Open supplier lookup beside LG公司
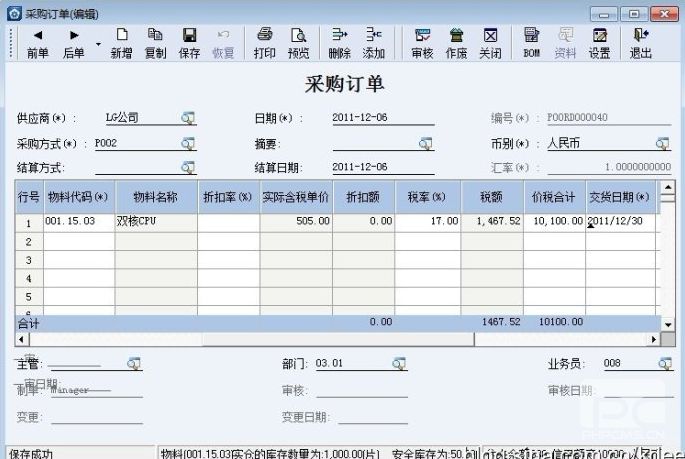This screenshot has width=685, height=459. pyautogui.click(x=188, y=118)
